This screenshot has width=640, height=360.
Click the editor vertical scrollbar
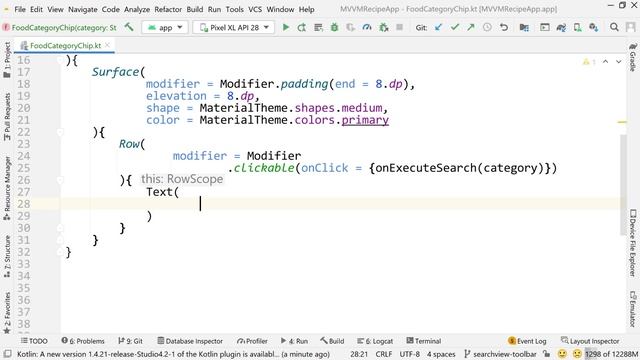click(623, 184)
